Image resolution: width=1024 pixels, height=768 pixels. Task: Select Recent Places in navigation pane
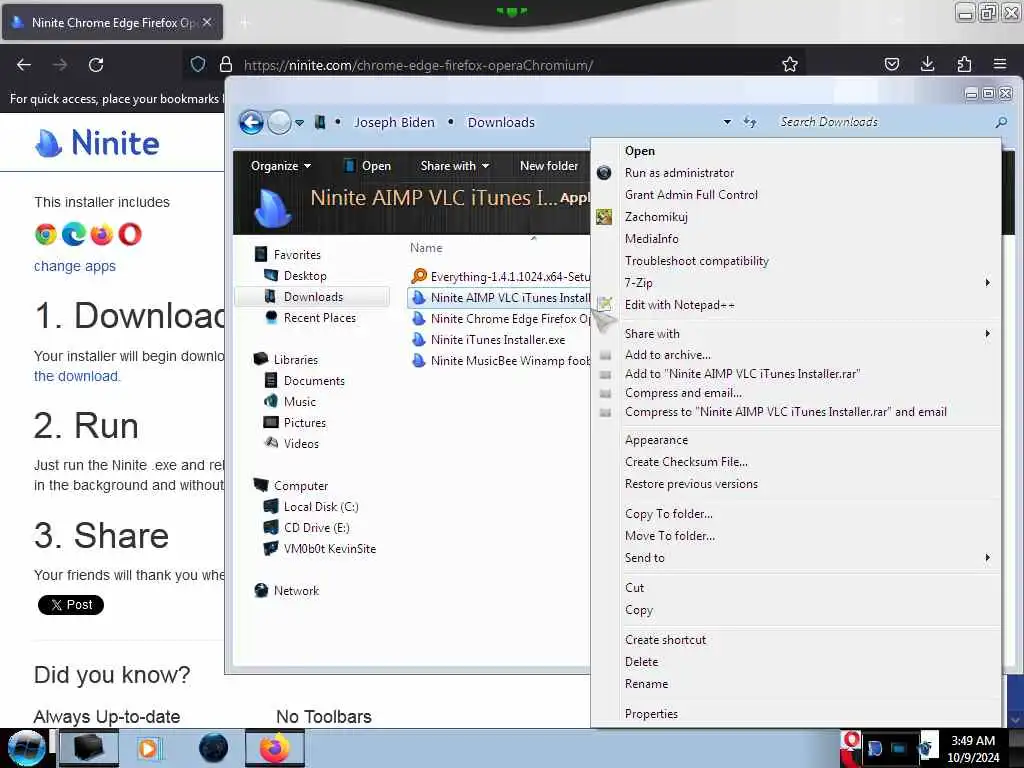320,317
